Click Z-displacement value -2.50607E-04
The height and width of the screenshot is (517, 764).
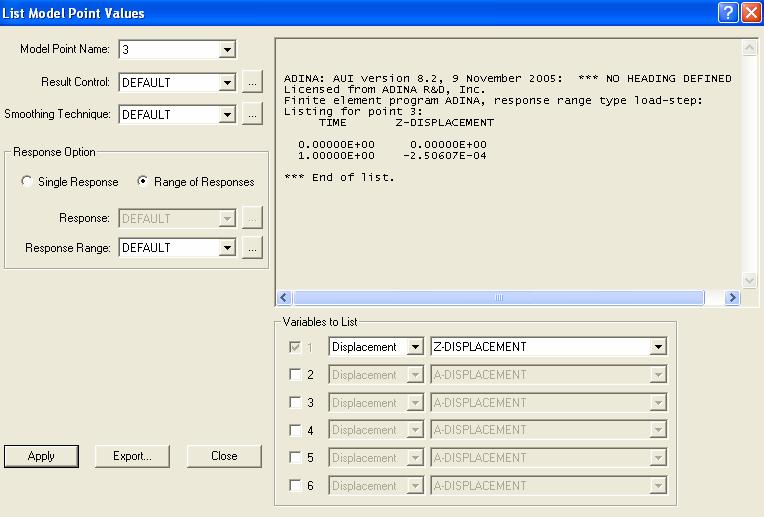pos(445,156)
